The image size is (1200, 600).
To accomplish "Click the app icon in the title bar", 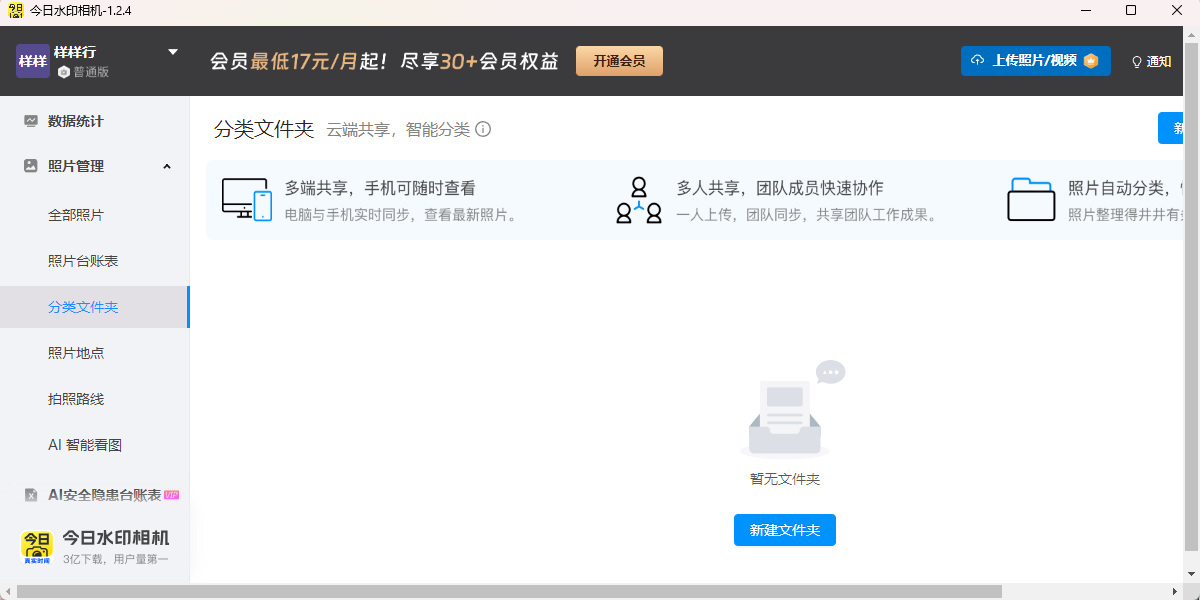I will tap(15, 11).
